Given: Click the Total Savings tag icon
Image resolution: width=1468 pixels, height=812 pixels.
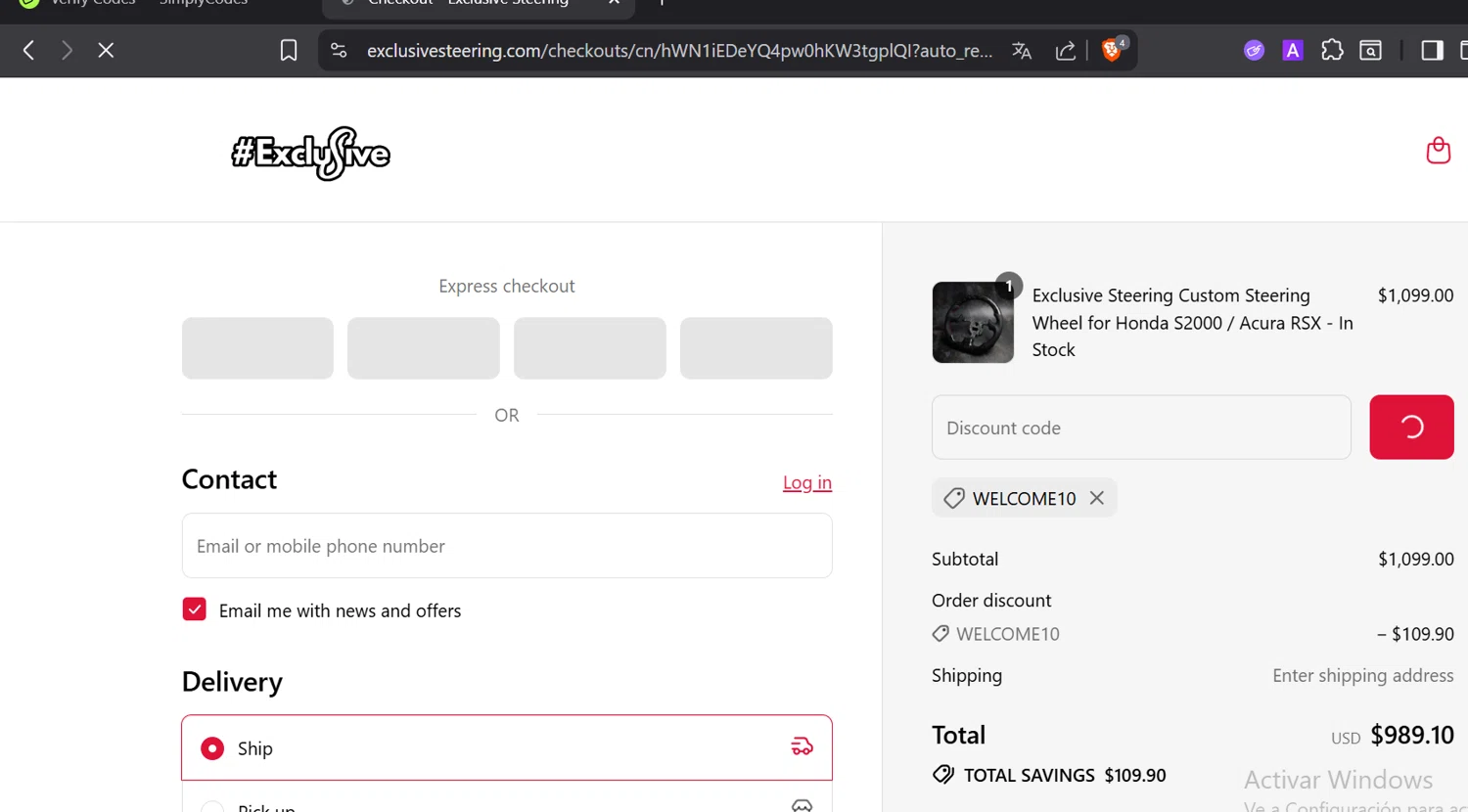Looking at the screenshot, I should coord(943,775).
